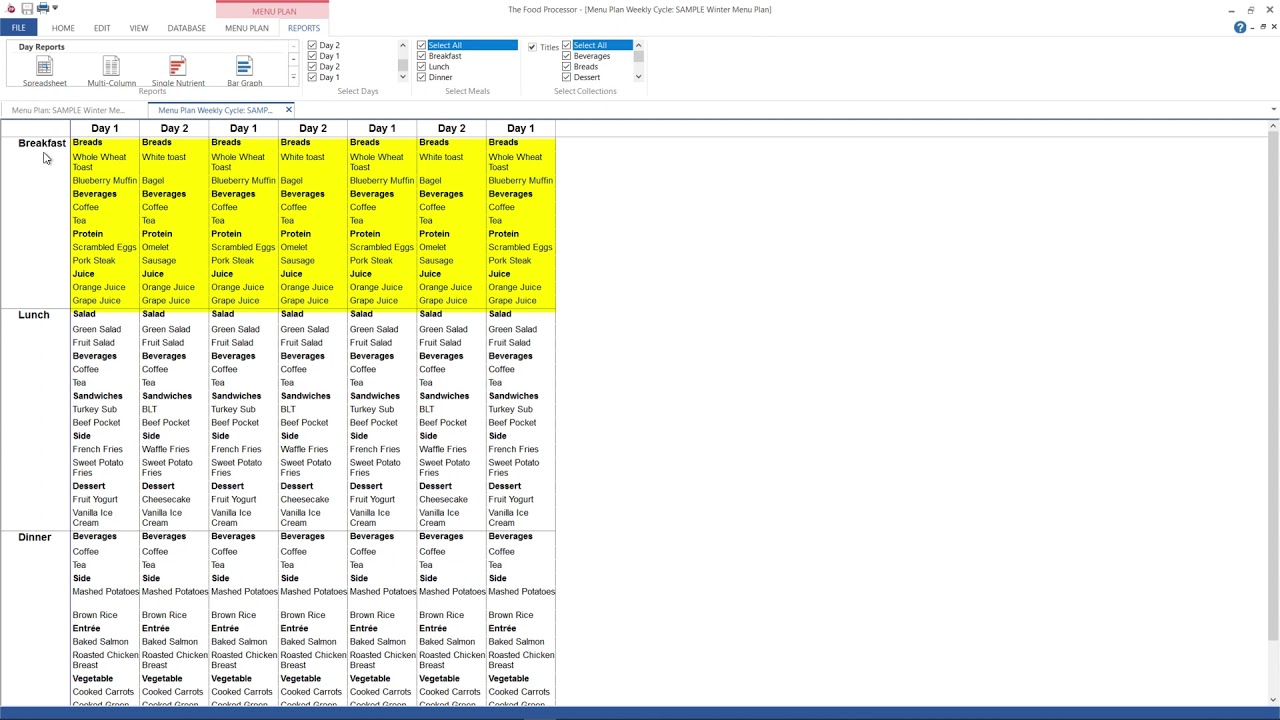Switch to Menu Plan: SAMPLE Winter Me... tab

click(68, 110)
